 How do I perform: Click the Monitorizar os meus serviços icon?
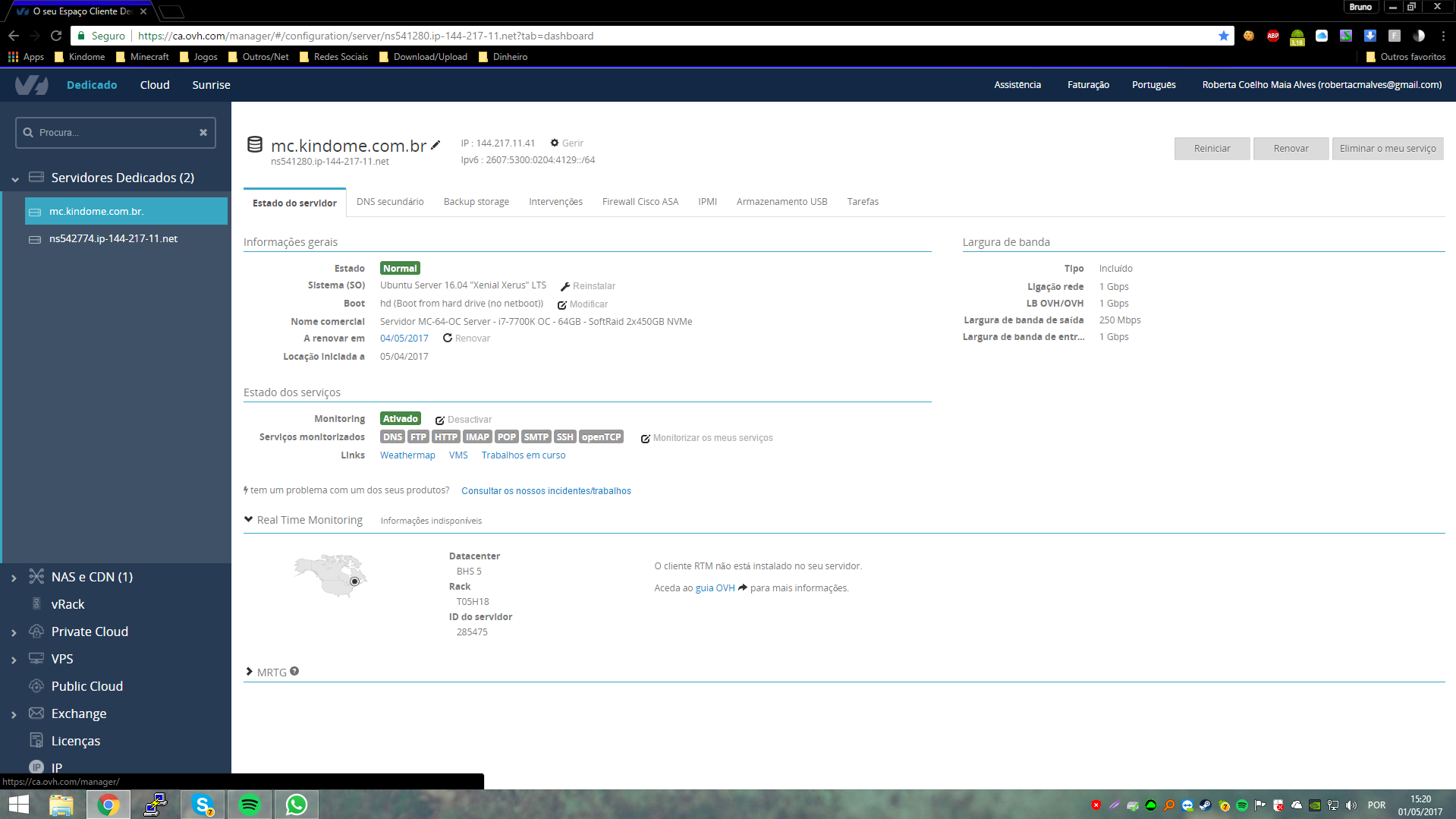646,438
